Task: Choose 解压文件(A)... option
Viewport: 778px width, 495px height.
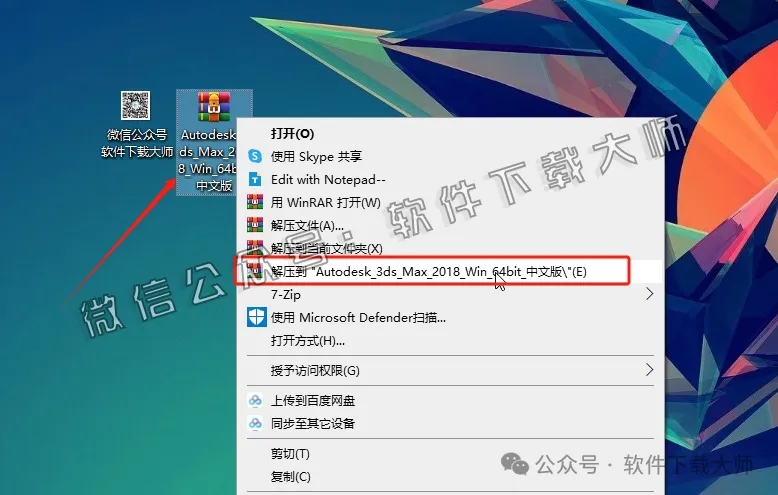Action: click(307, 226)
